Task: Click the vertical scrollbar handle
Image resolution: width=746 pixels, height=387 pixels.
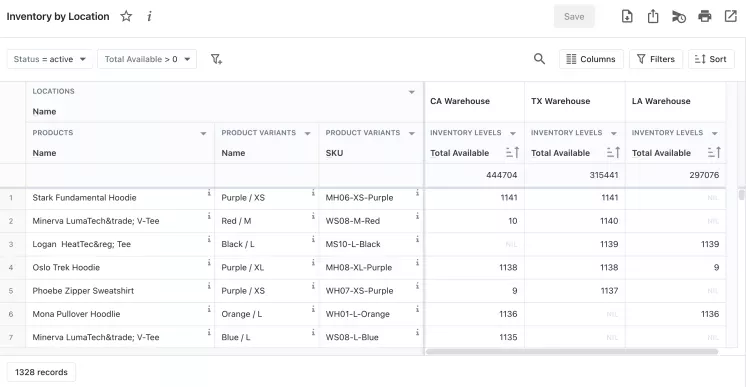Action: pyautogui.click(x=741, y=195)
